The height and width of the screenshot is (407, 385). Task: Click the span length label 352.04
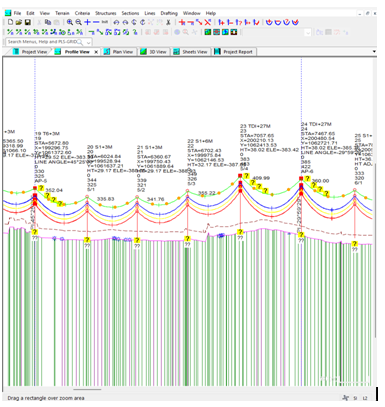pyautogui.click(x=54, y=190)
